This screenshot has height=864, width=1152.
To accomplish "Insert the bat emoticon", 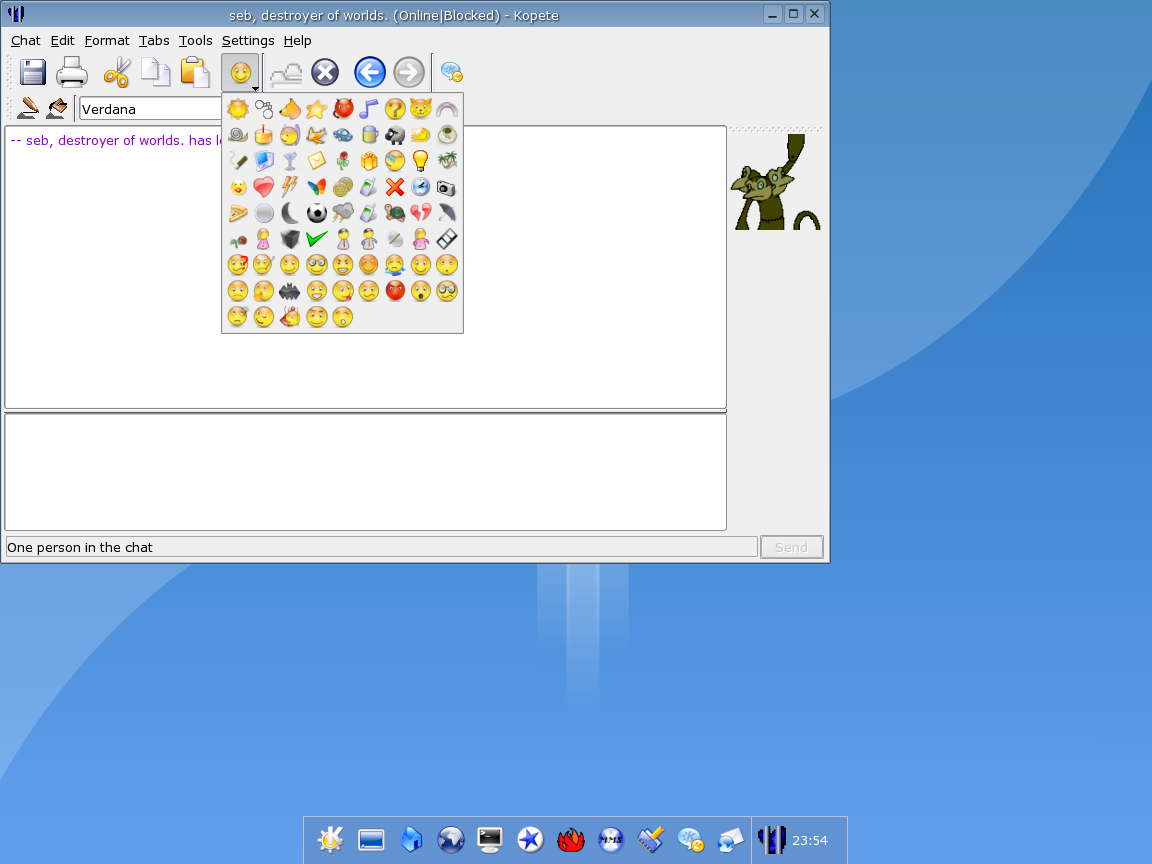I will click(289, 292).
